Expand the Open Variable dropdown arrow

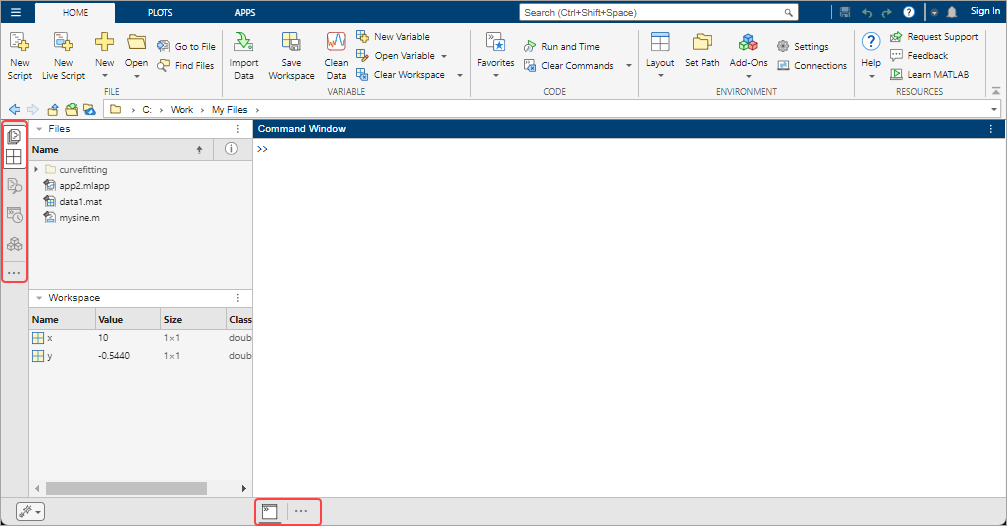point(444,56)
